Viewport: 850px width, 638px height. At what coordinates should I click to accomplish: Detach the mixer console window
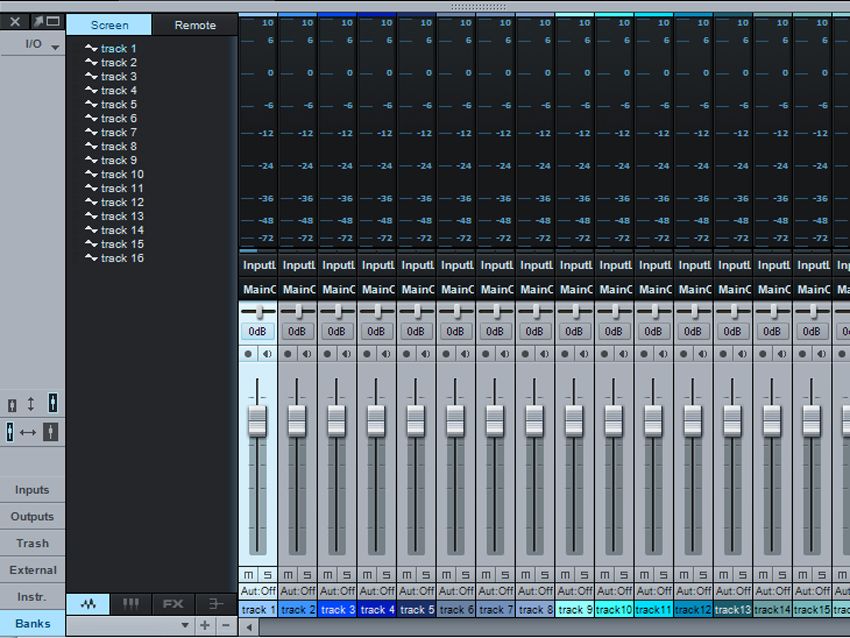(38, 21)
